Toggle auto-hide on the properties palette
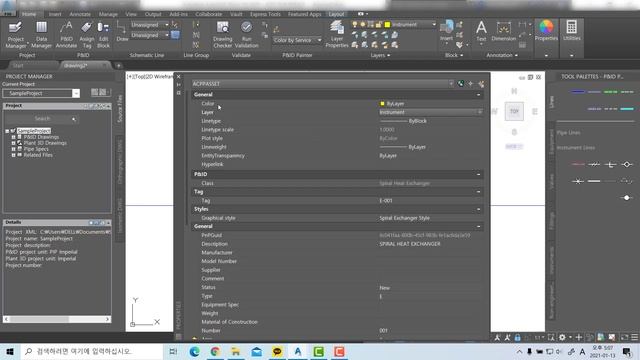The width and height of the screenshot is (640, 360). point(178,84)
